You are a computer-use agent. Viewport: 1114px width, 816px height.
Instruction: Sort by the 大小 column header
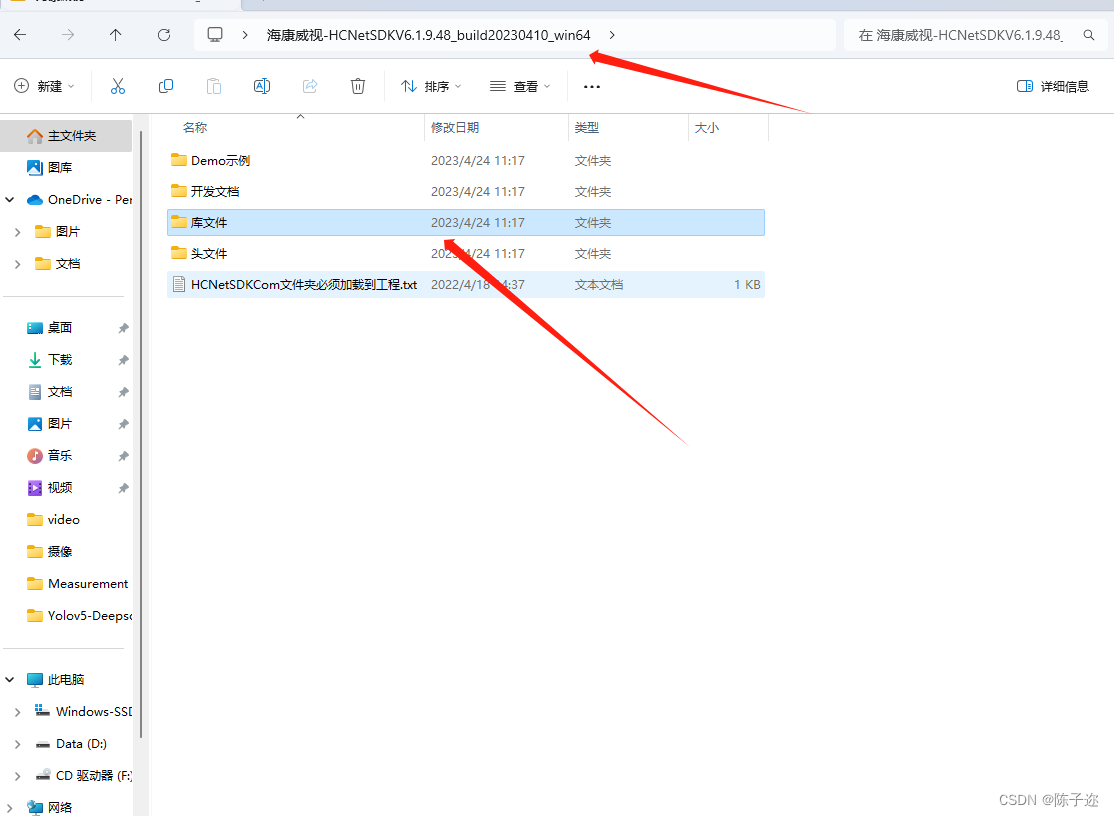(707, 127)
